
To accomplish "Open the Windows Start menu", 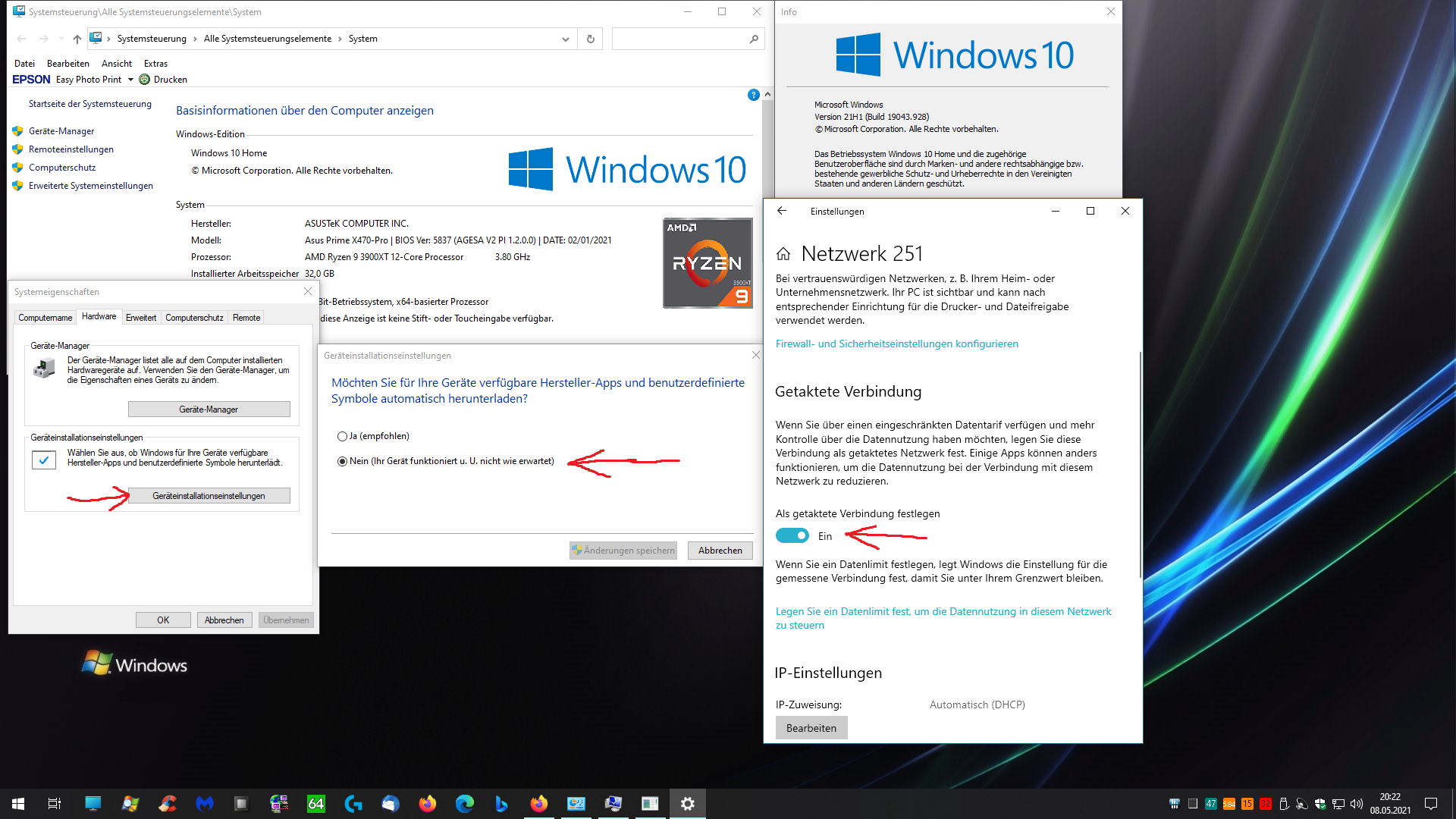I will 18,804.
